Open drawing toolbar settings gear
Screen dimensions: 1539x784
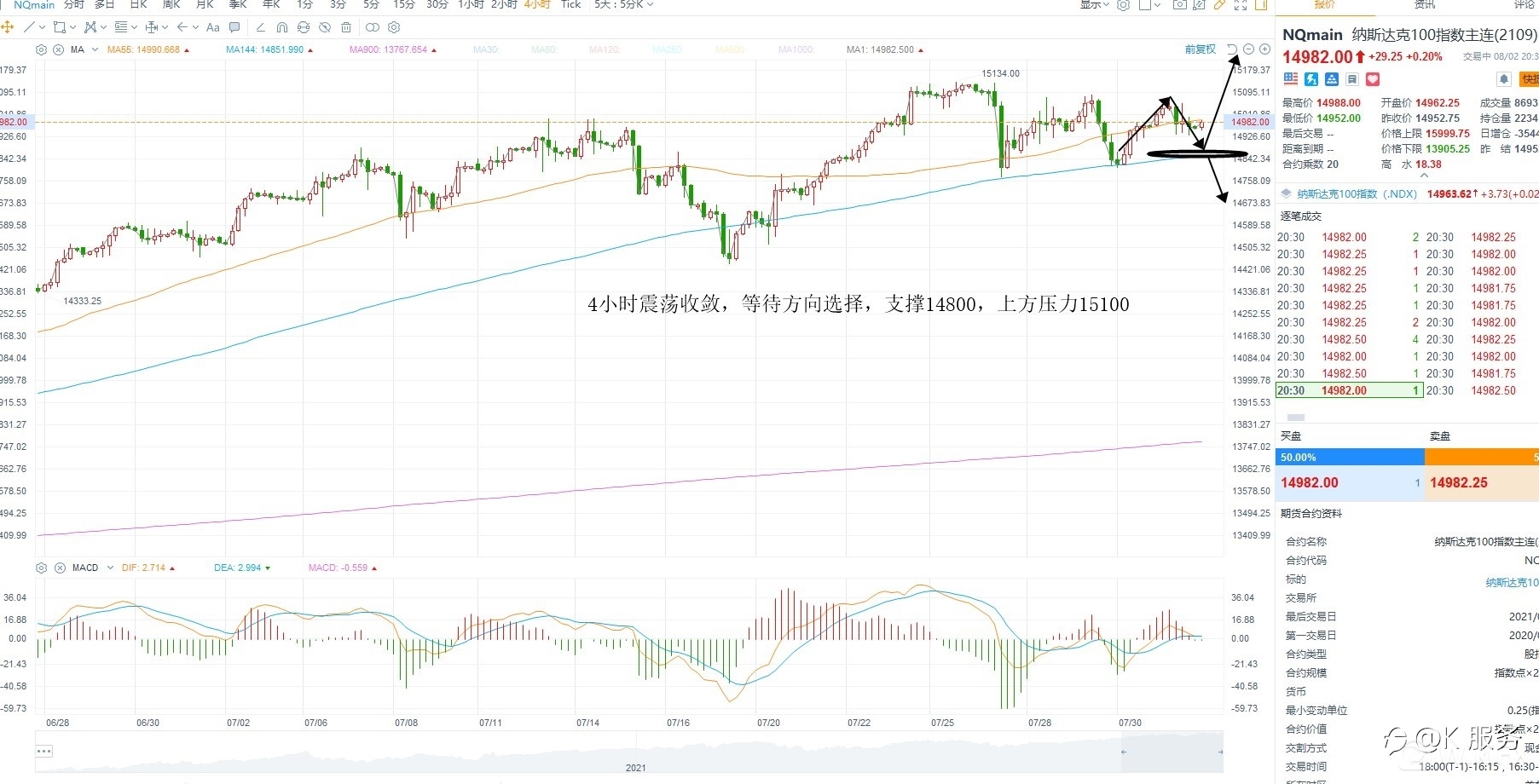click(394, 27)
